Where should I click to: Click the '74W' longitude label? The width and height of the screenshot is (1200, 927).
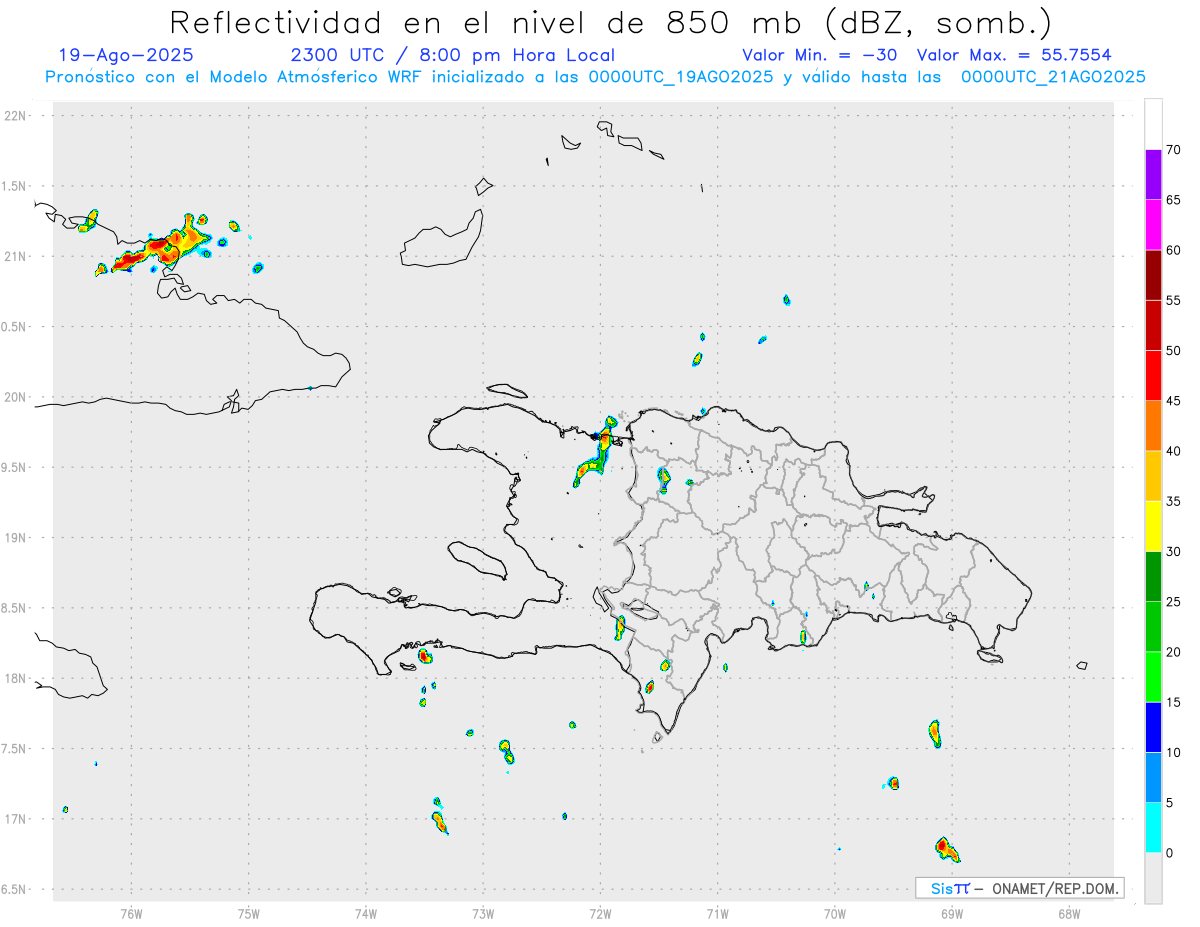(366, 913)
